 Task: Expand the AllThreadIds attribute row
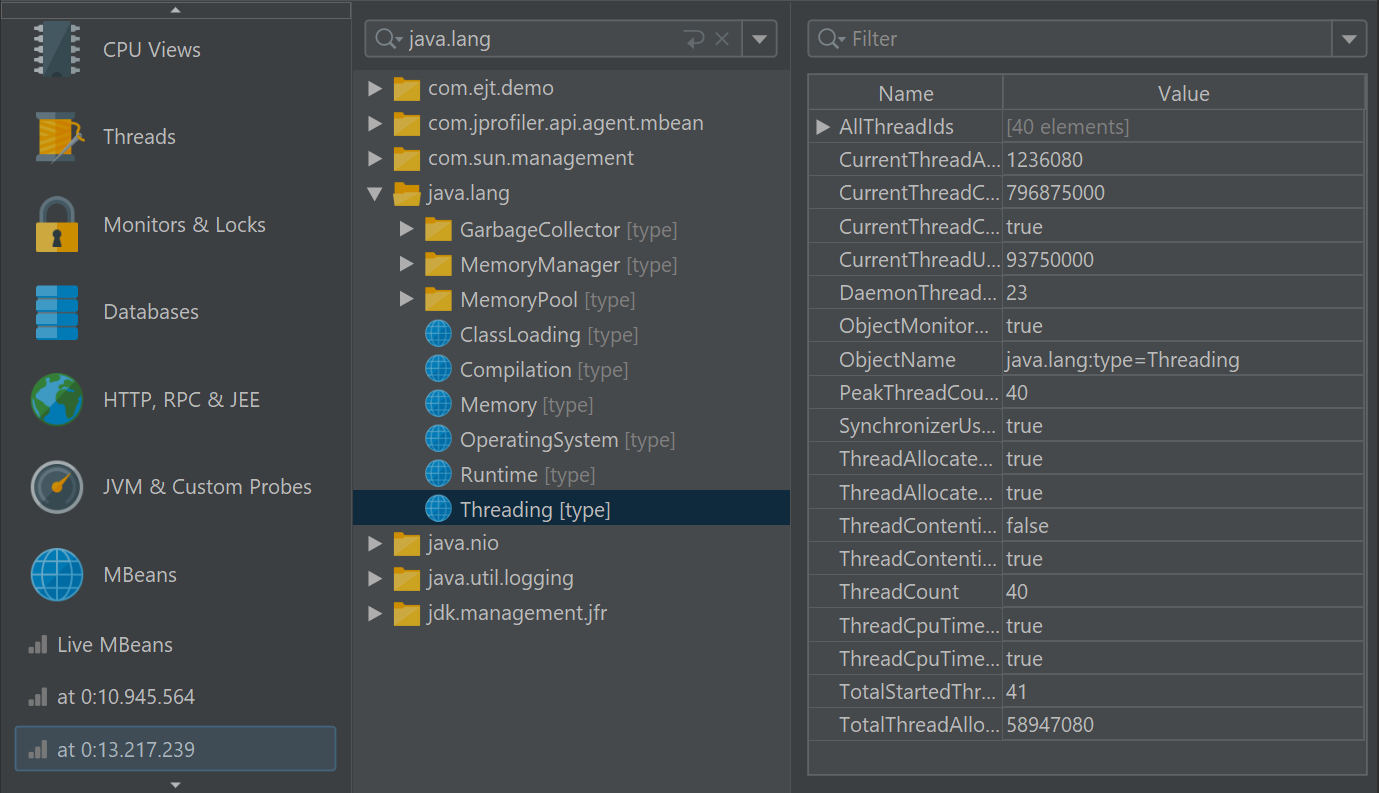[823, 127]
